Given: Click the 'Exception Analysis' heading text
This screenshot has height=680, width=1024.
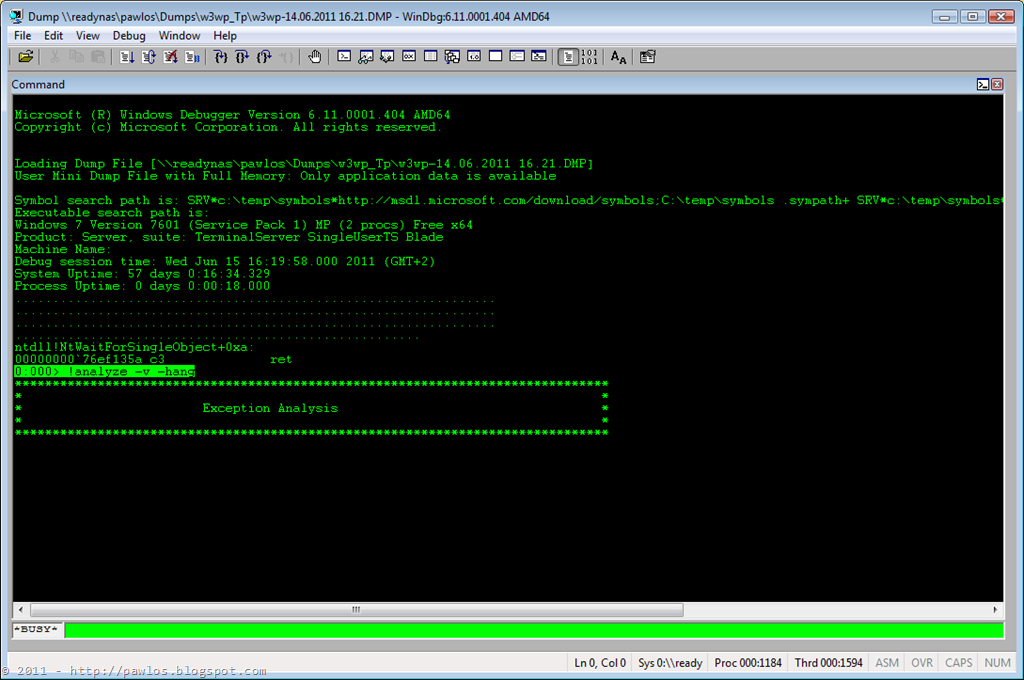Looking at the screenshot, I should (x=270, y=408).
